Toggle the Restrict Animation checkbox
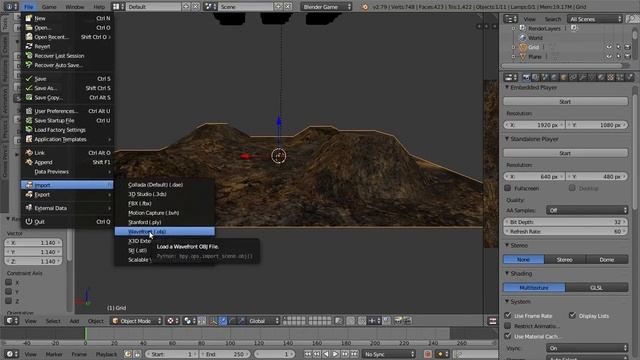The image size is (640, 360). (x=508, y=326)
